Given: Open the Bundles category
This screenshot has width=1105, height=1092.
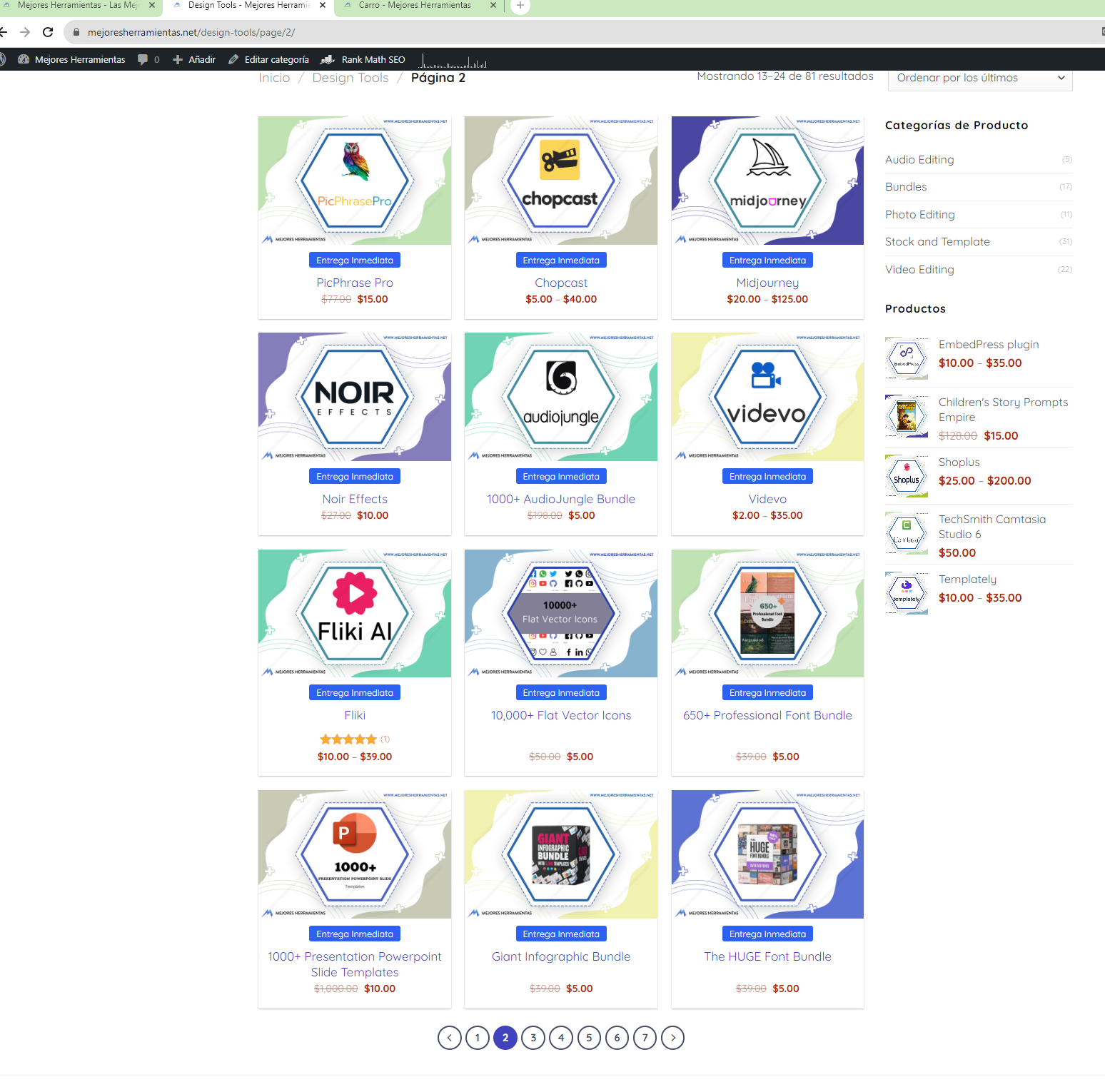Looking at the screenshot, I should pyautogui.click(x=906, y=187).
